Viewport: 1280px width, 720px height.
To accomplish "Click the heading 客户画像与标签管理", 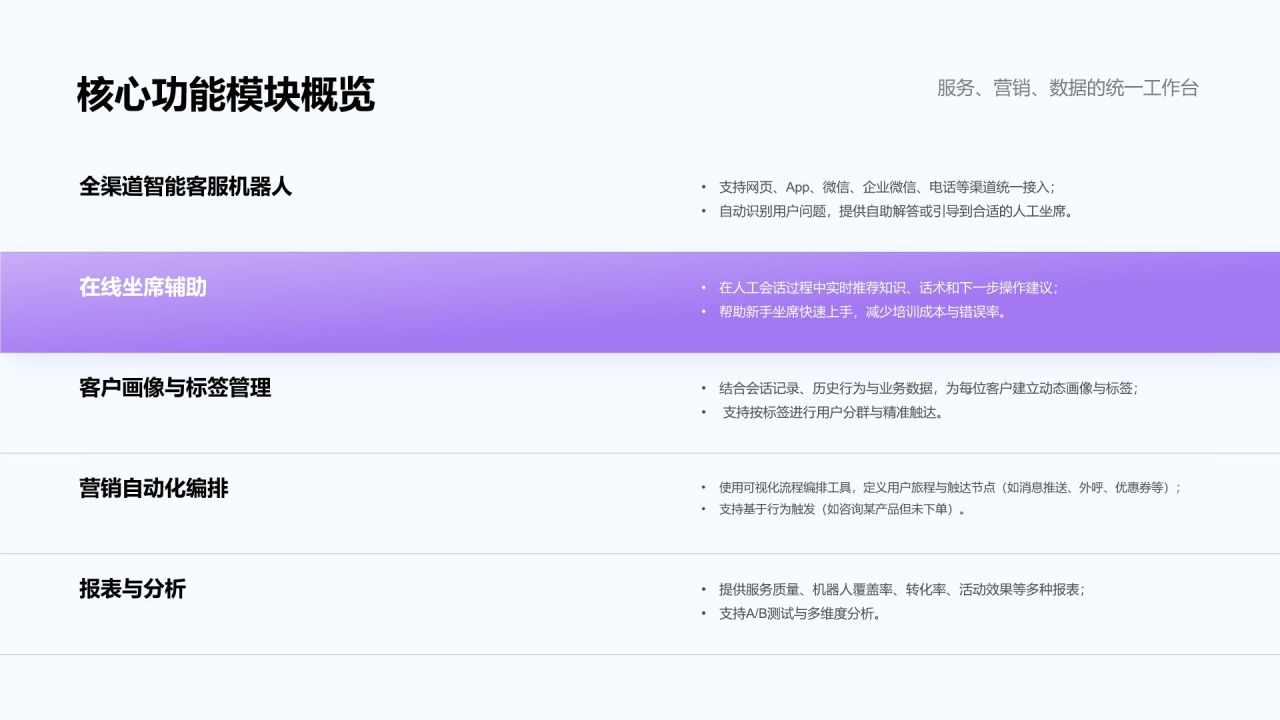I will tap(175, 388).
